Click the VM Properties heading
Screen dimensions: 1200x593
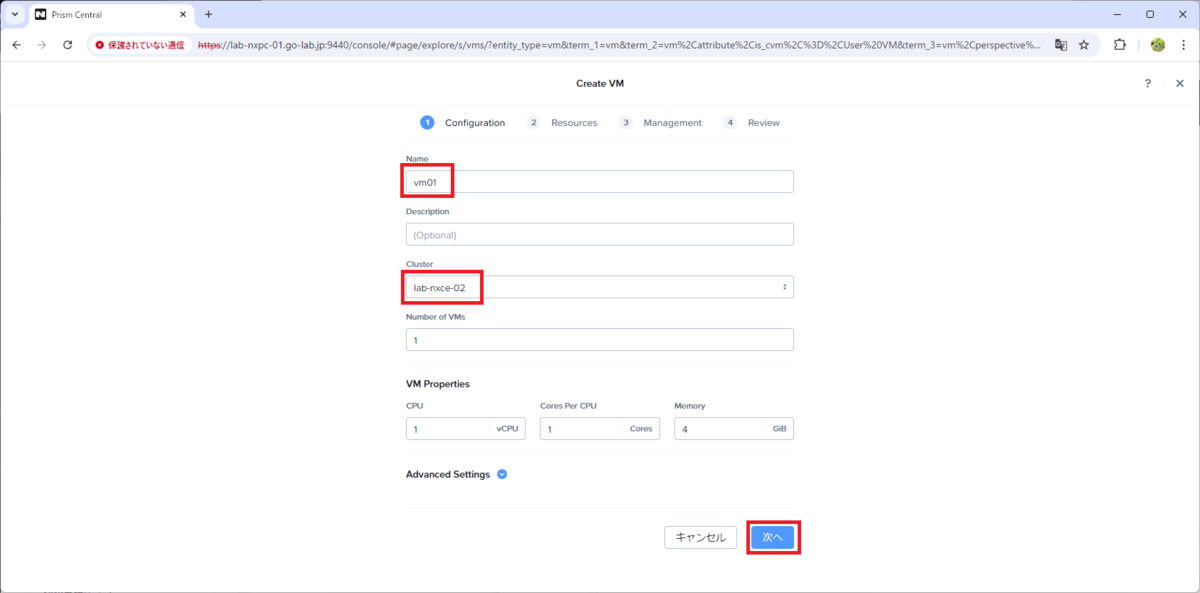438,384
